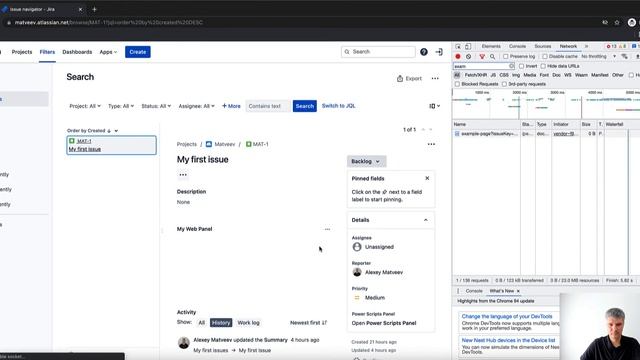Collapse the Details section
This screenshot has height=360, width=640.
tap(426, 220)
